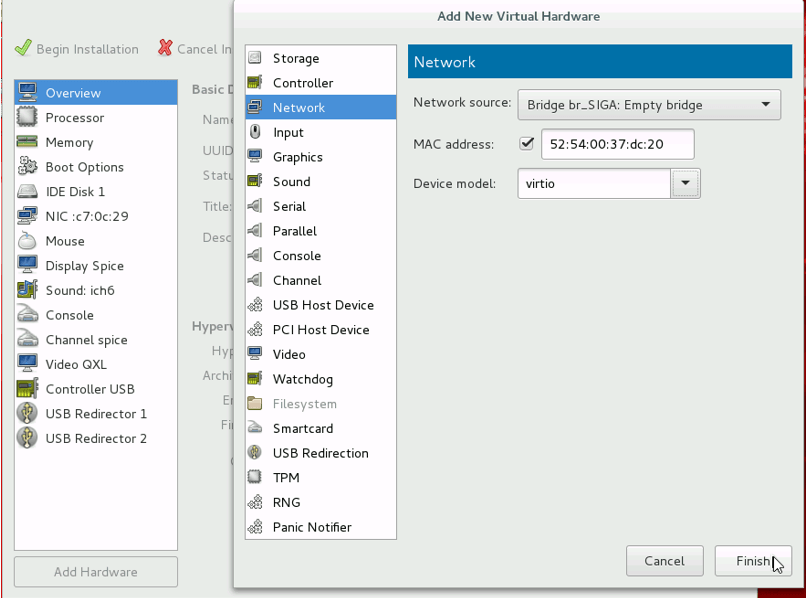Click the MAC address text field

pyautogui.click(x=617, y=144)
